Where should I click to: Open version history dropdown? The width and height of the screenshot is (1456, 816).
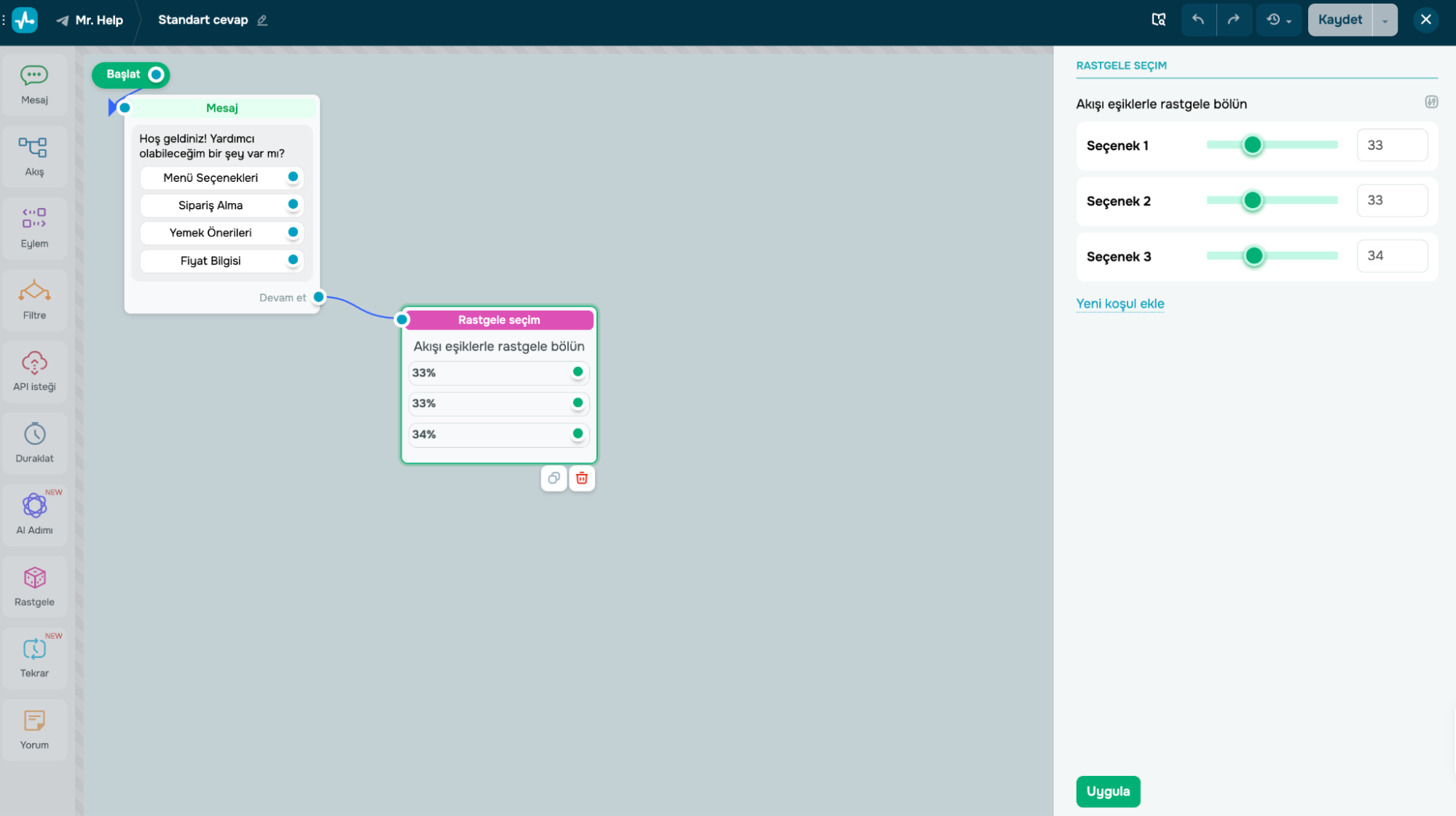pyautogui.click(x=1278, y=20)
